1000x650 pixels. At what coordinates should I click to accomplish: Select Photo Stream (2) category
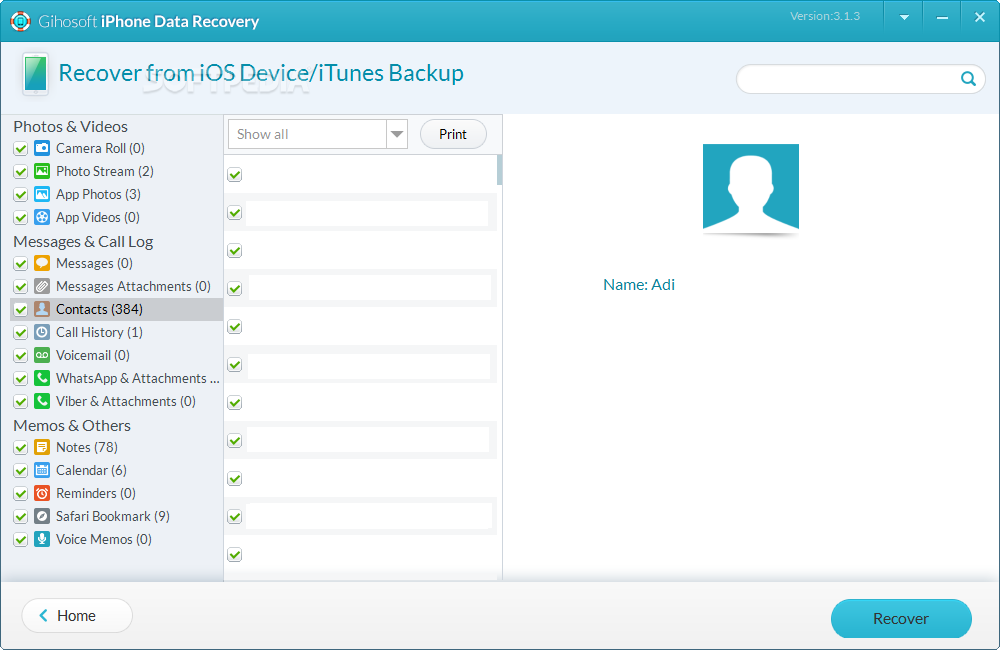[x=105, y=171]
